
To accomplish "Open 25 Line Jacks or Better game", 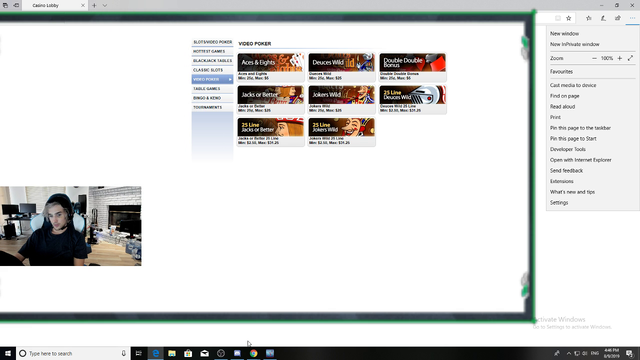I will pyautogui.click(x=271, y=131).
